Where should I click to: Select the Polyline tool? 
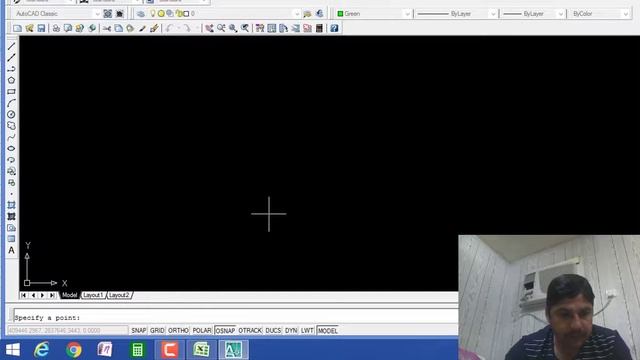[11, 69]
